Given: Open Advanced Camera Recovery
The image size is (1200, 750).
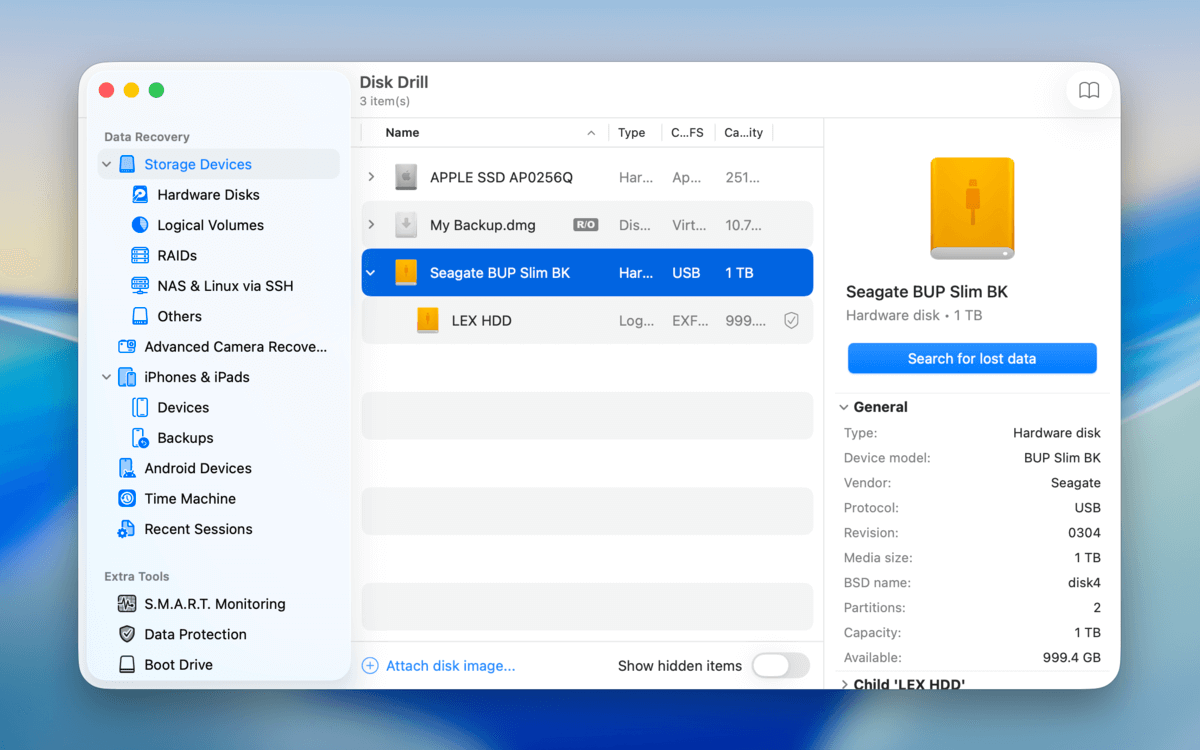Looking at the screenshot, I should click(x=234, y=347).
